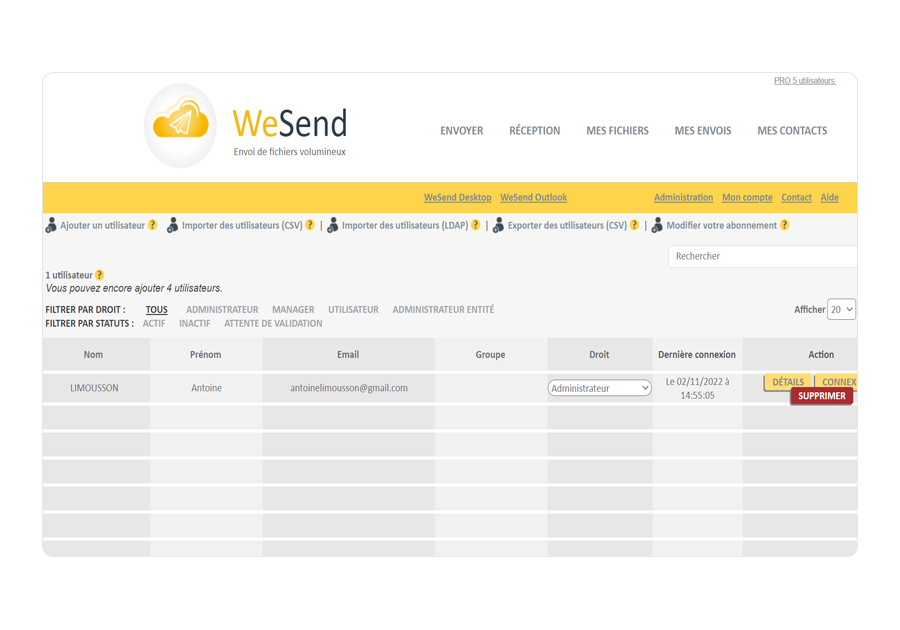Click Modifier votre abonnement
Viewport: 900px width, 630px height.
coord(721,225)
